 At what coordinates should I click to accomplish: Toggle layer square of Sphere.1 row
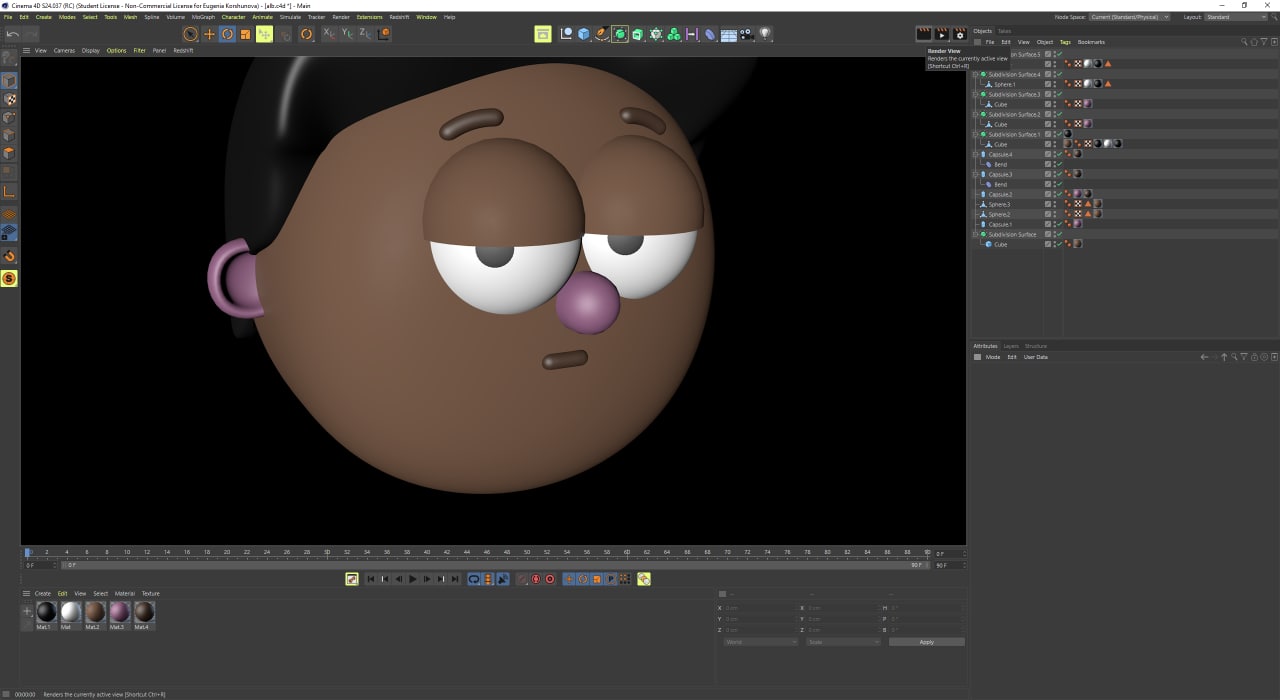click(1048, 84)
